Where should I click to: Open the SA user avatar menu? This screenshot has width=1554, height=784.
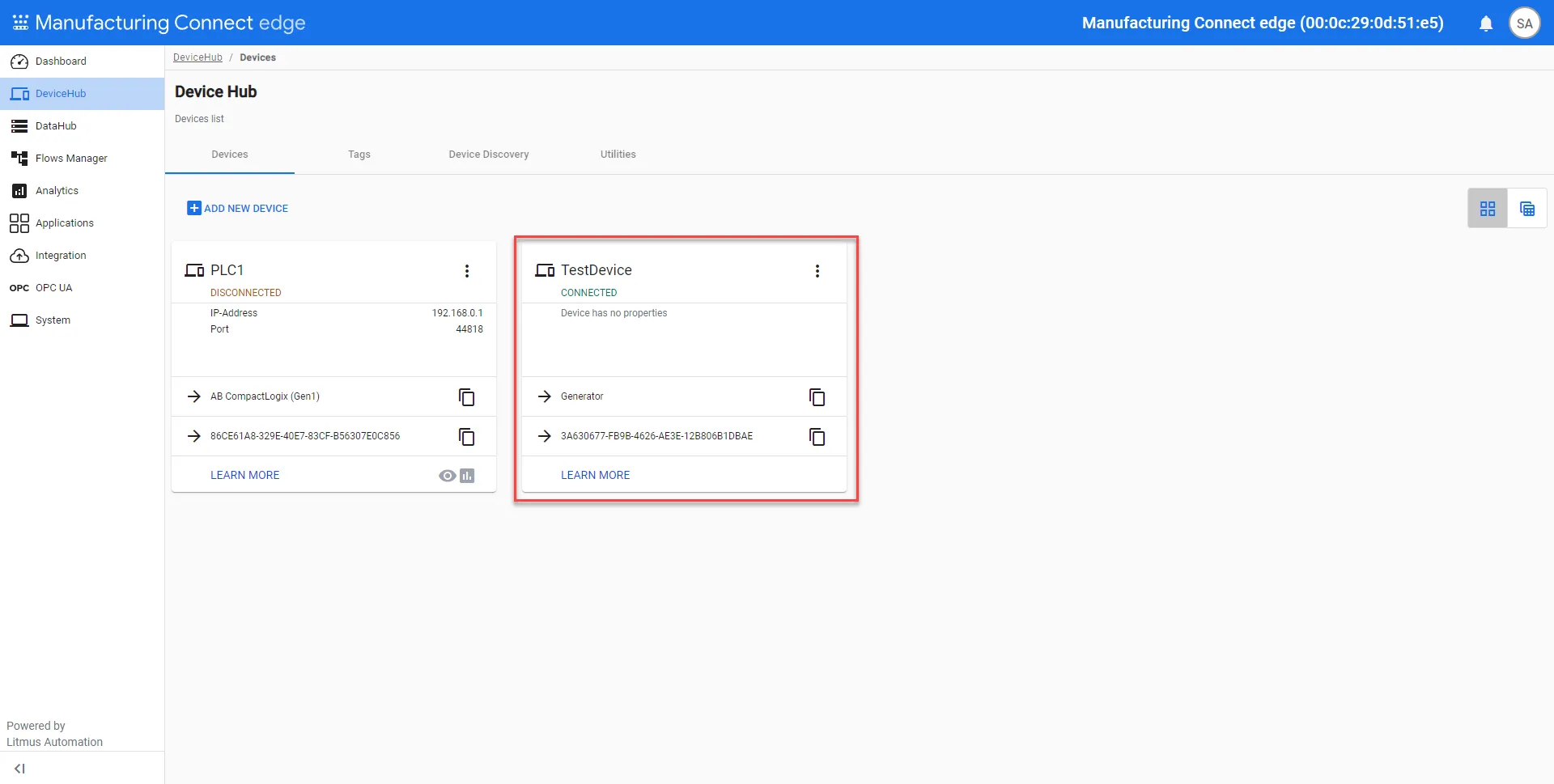[1525, 23]
